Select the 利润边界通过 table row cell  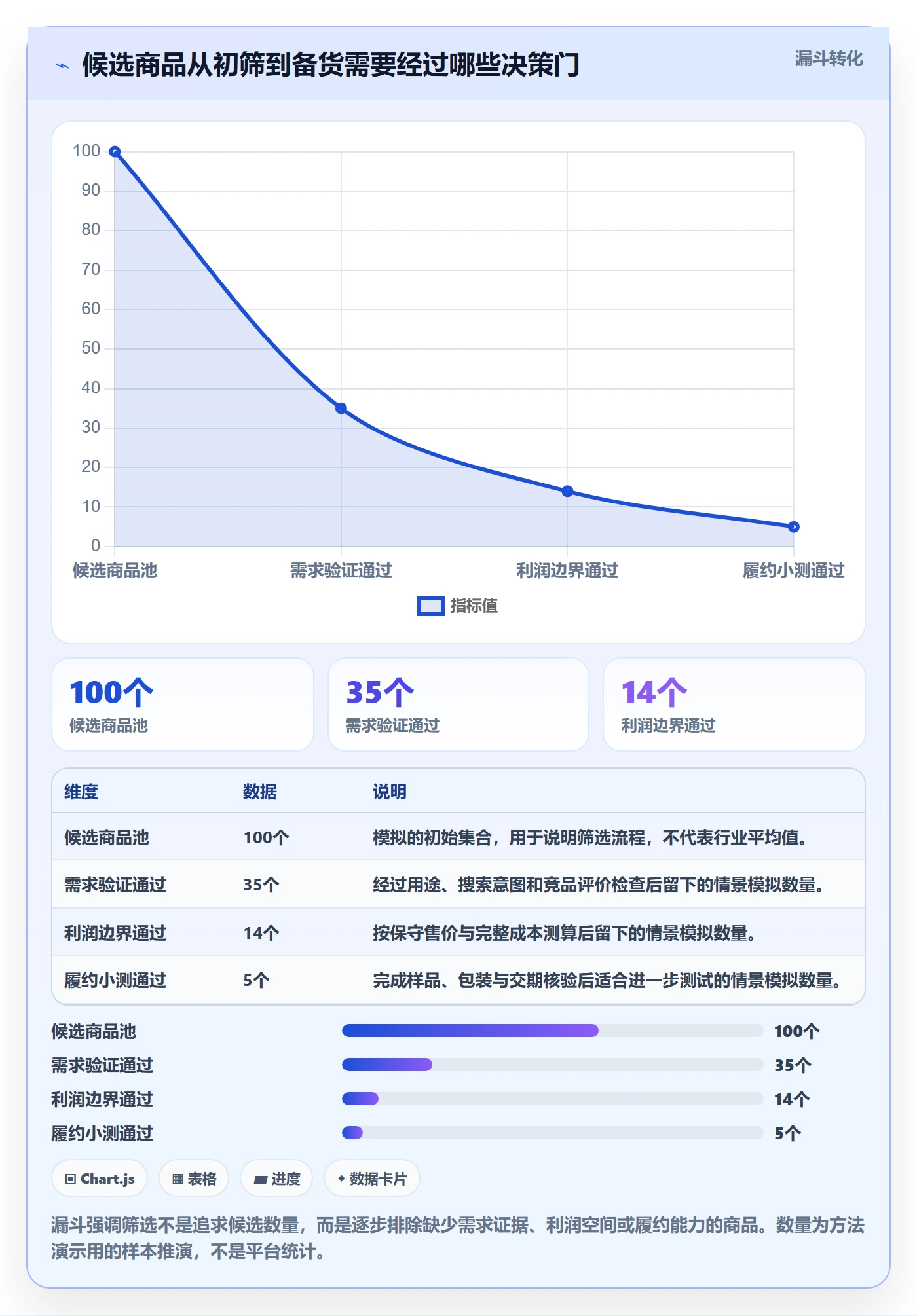click(115, 933)
